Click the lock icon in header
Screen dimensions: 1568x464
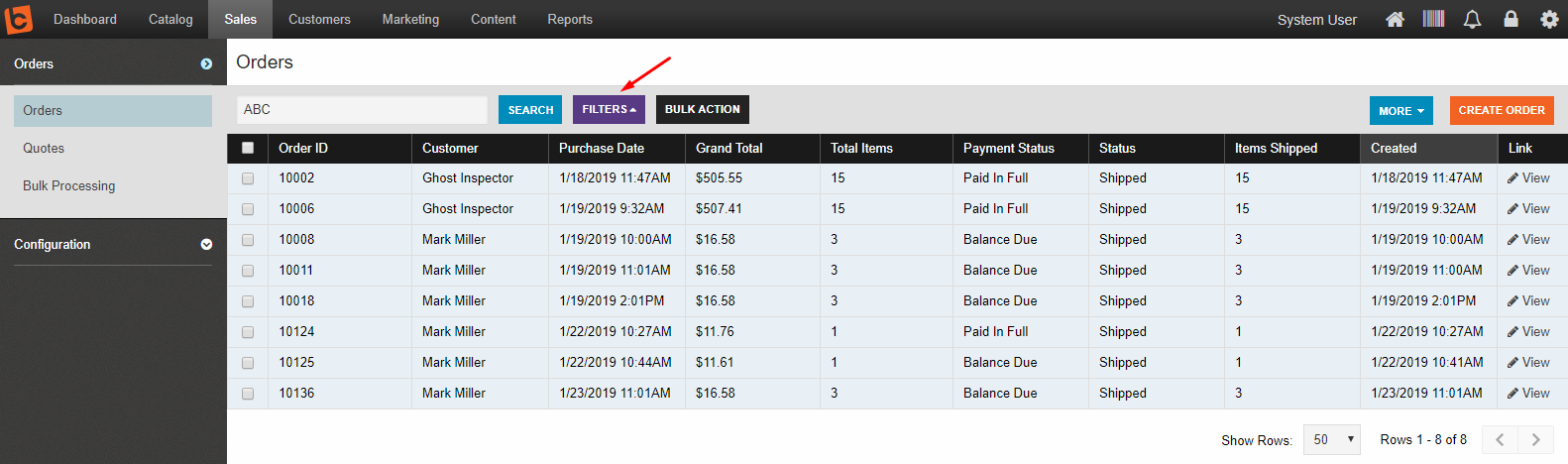[1511, 19]
